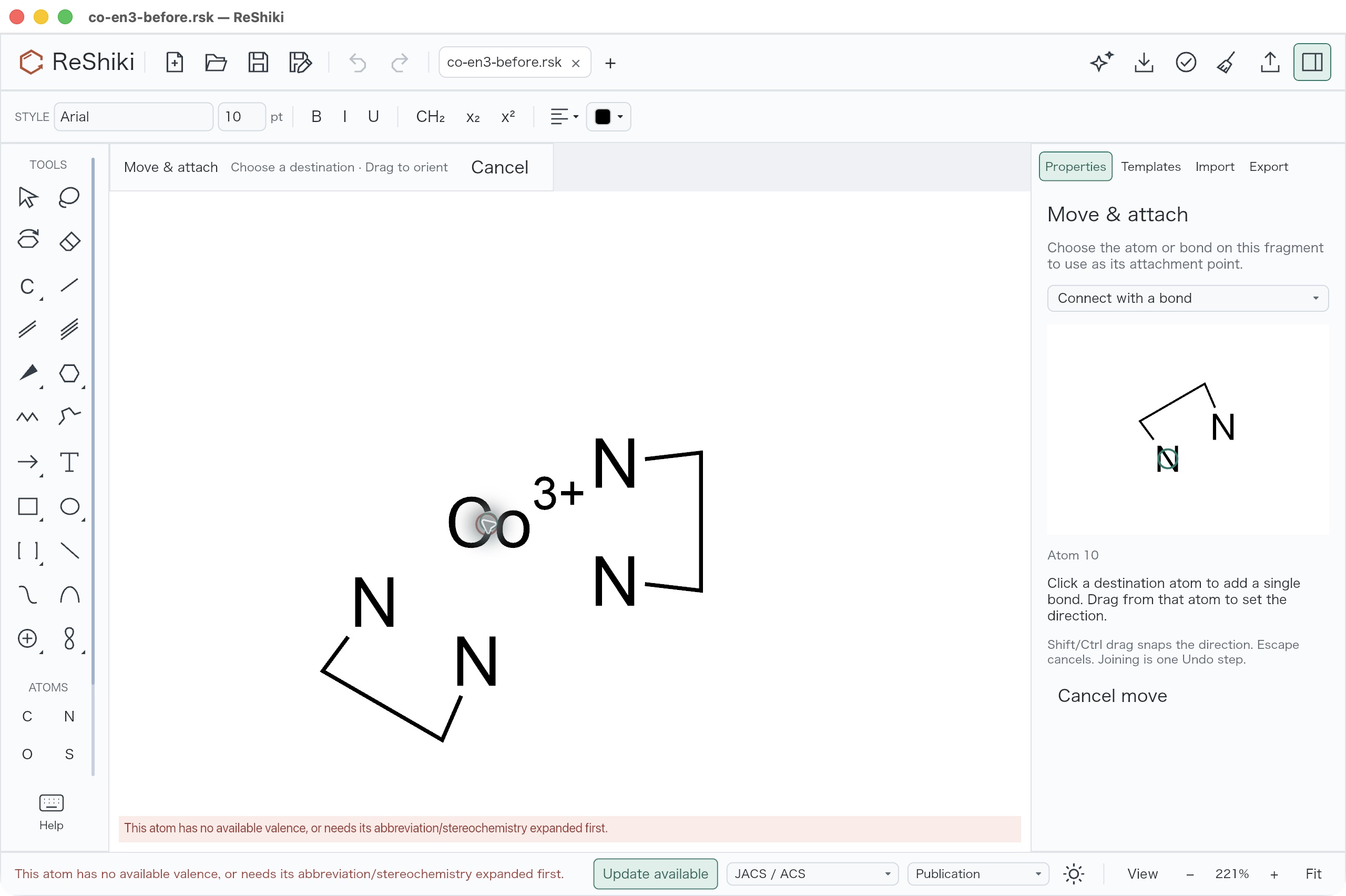The image size is (1346, 896).
Task: Select the single bond tool
Action: [69, 286]
